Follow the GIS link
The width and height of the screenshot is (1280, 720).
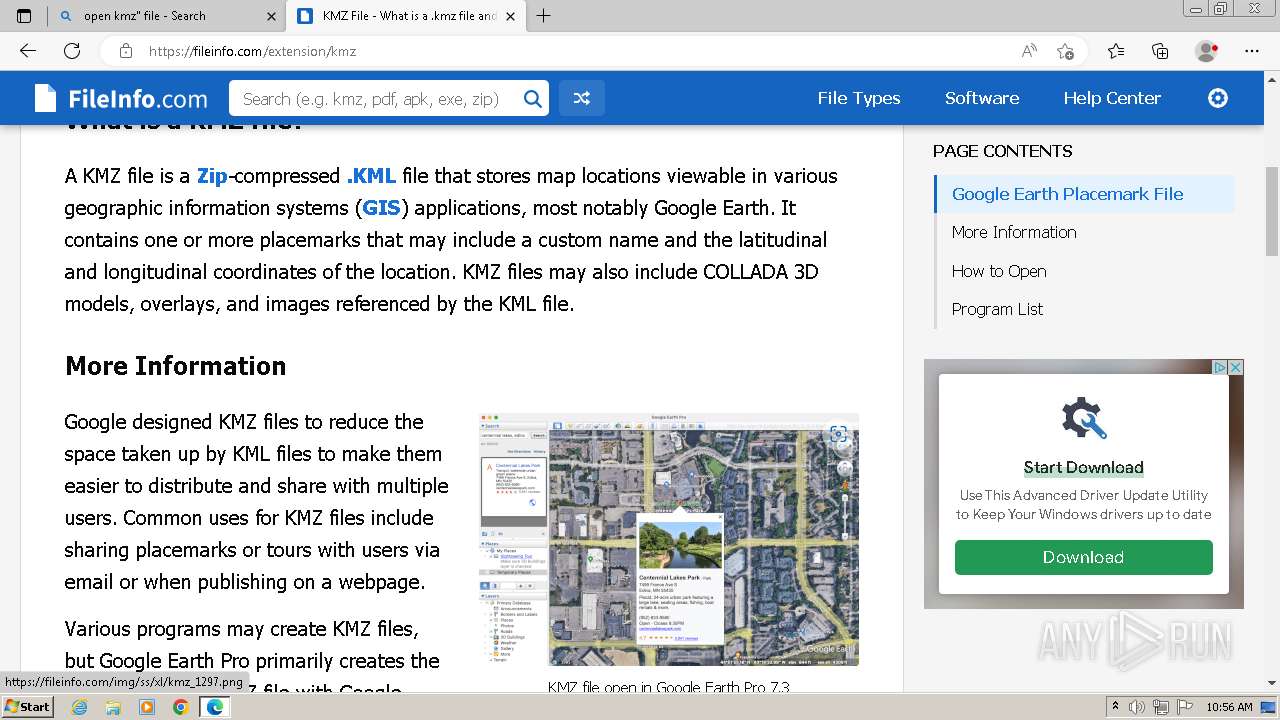pyautogui.click(x=381, y=208)
